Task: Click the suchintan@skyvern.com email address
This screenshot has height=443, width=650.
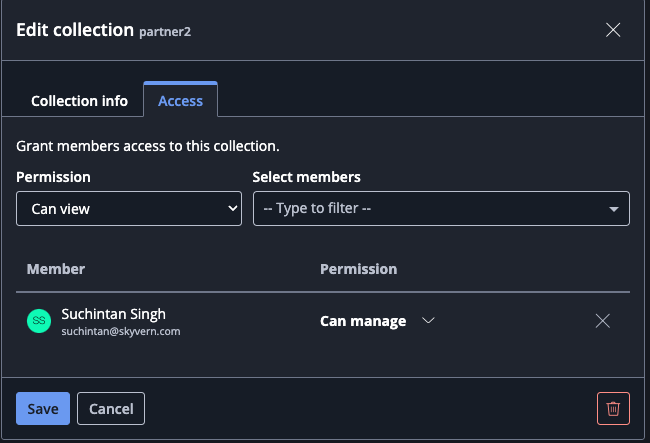Action: pyautogui.click(x=120, y=331)
